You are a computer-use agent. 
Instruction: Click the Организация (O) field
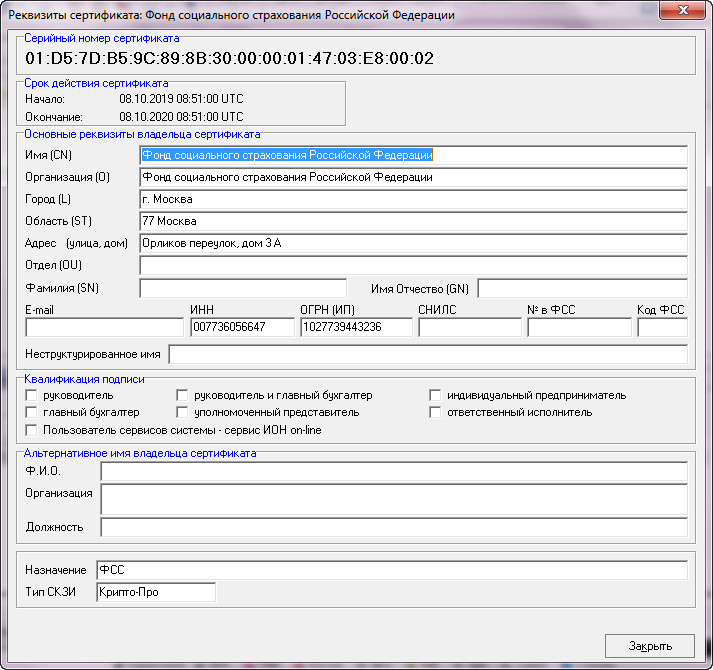tap(413, 177)
